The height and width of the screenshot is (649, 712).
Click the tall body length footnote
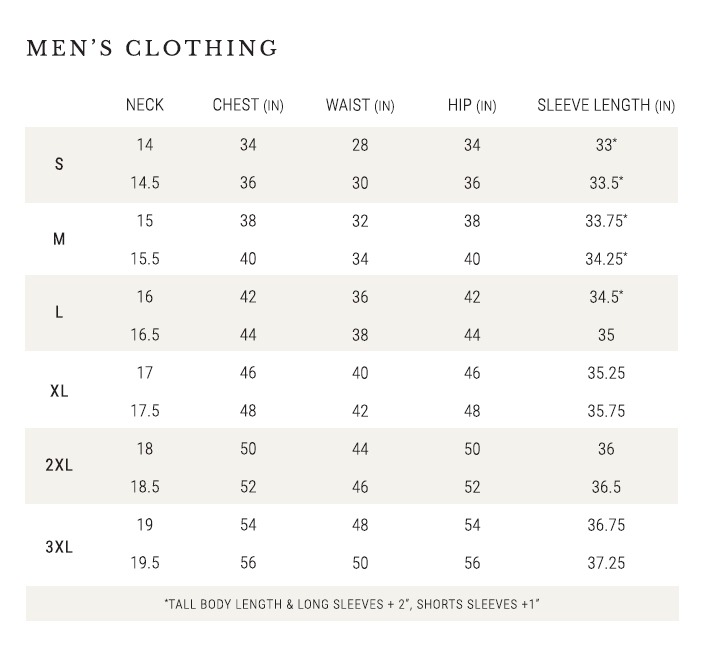pos(352,604)
